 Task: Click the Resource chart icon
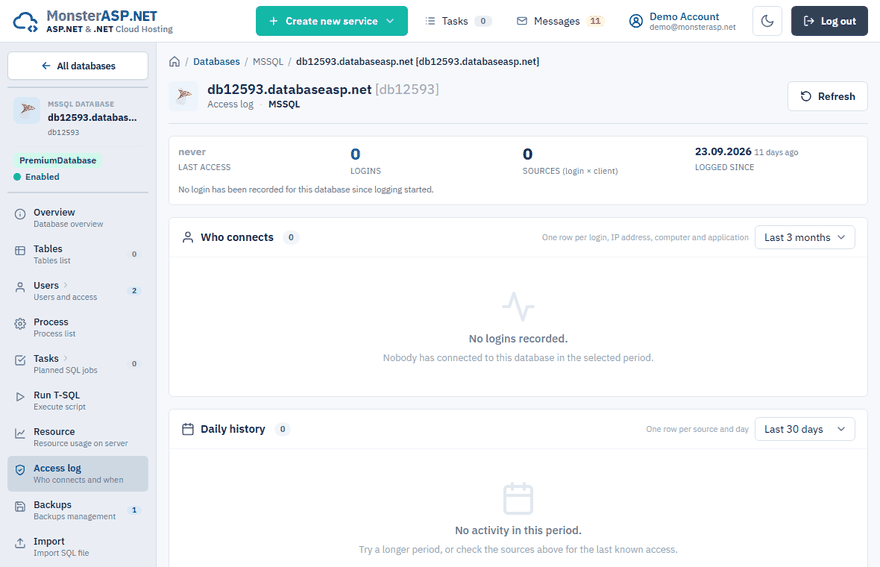click(20, 433)
